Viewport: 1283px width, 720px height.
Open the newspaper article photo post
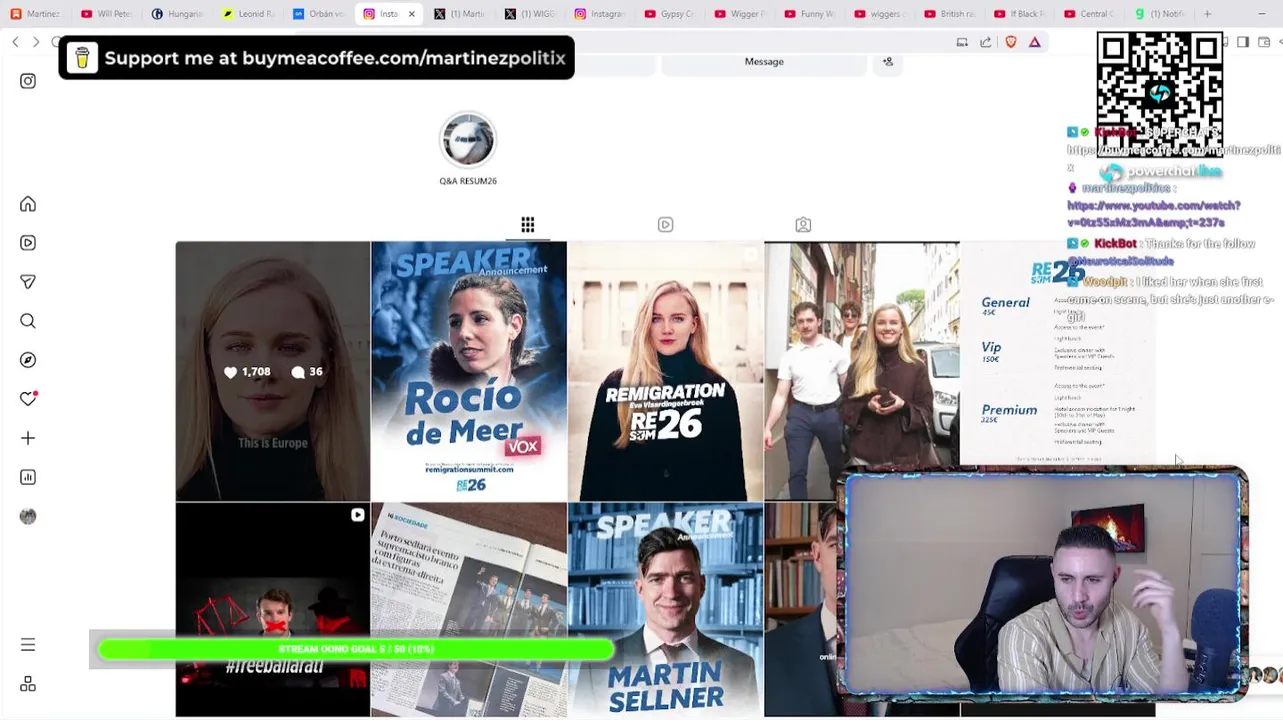[x=469, y=610]
